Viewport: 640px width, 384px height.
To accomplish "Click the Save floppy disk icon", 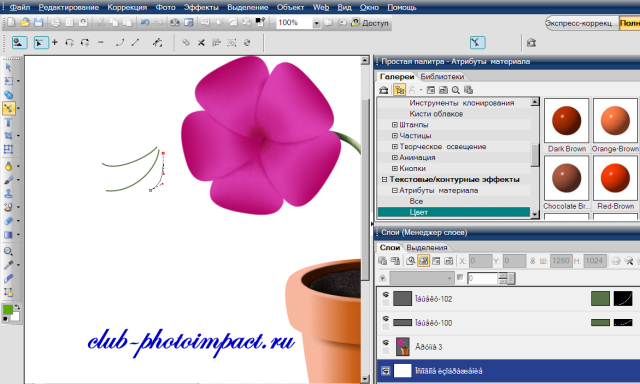I will (x=38, y=22).
